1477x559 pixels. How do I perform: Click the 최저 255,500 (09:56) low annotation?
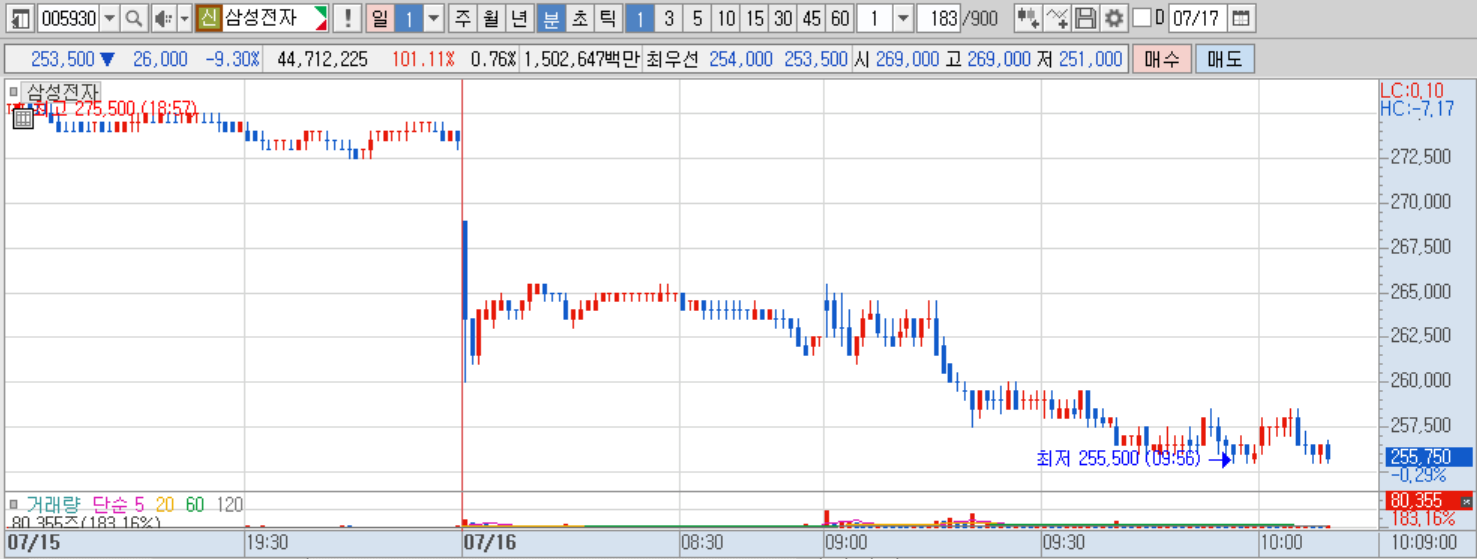click(1118, 459)
